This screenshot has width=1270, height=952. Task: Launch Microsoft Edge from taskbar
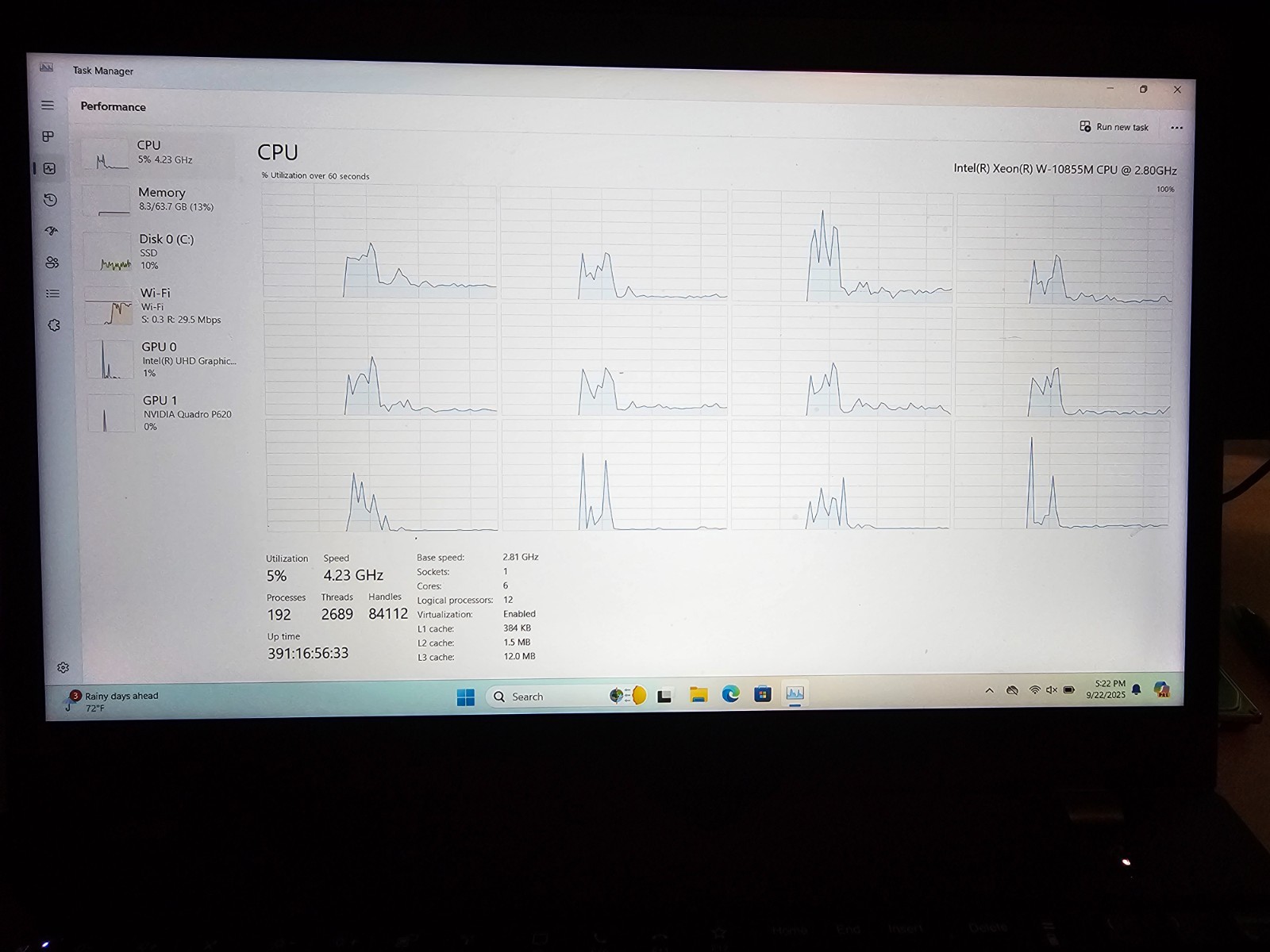(x=731, y=694)
